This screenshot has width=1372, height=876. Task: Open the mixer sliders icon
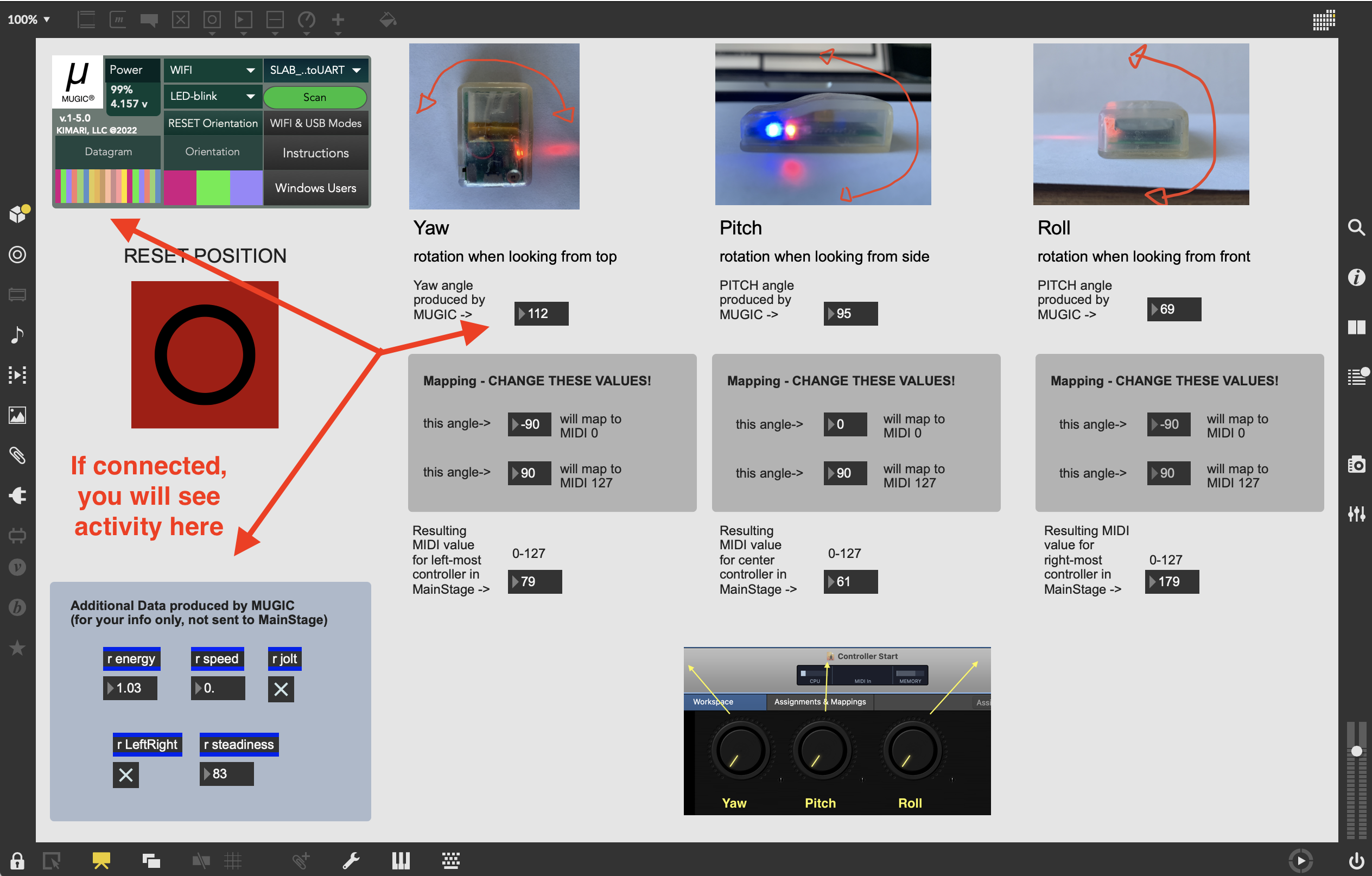click(1356, 513)
